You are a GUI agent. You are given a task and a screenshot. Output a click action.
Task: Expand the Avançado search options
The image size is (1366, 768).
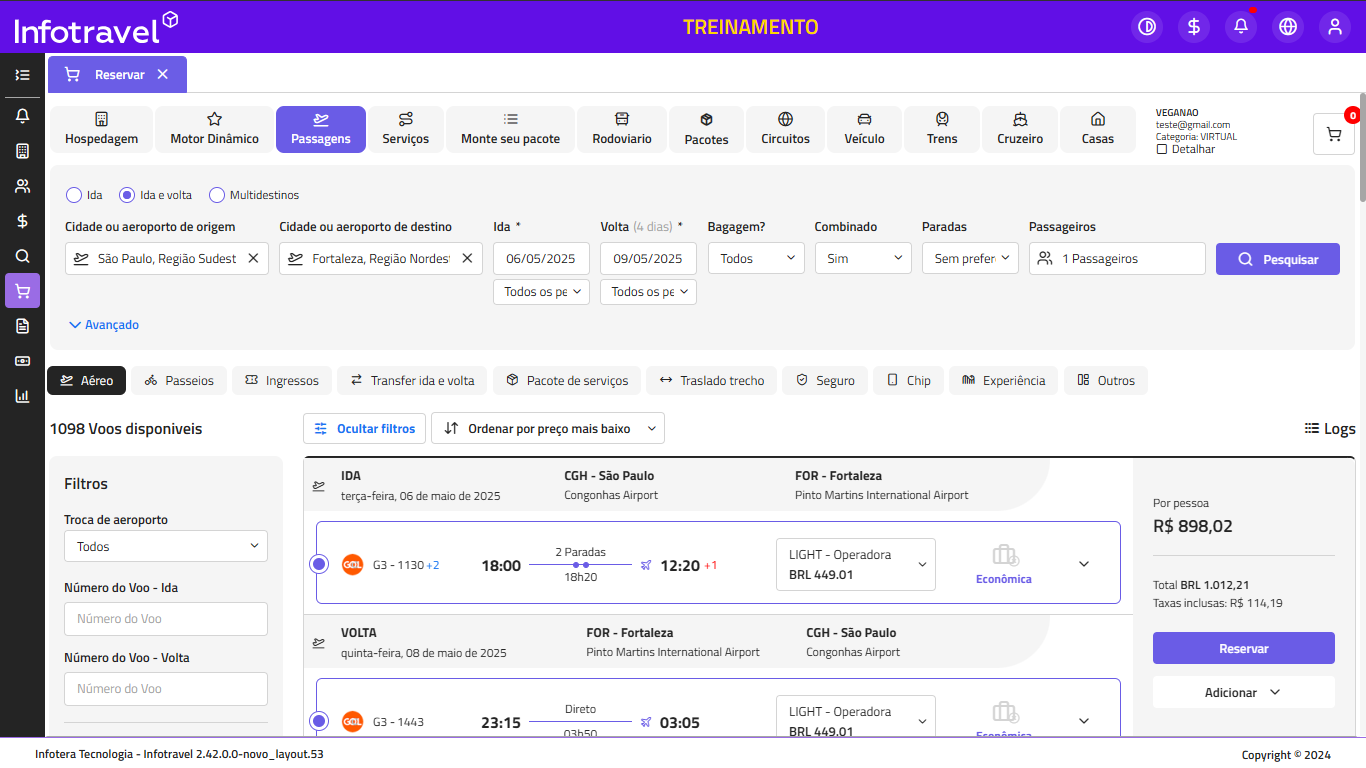coord(104,325)
